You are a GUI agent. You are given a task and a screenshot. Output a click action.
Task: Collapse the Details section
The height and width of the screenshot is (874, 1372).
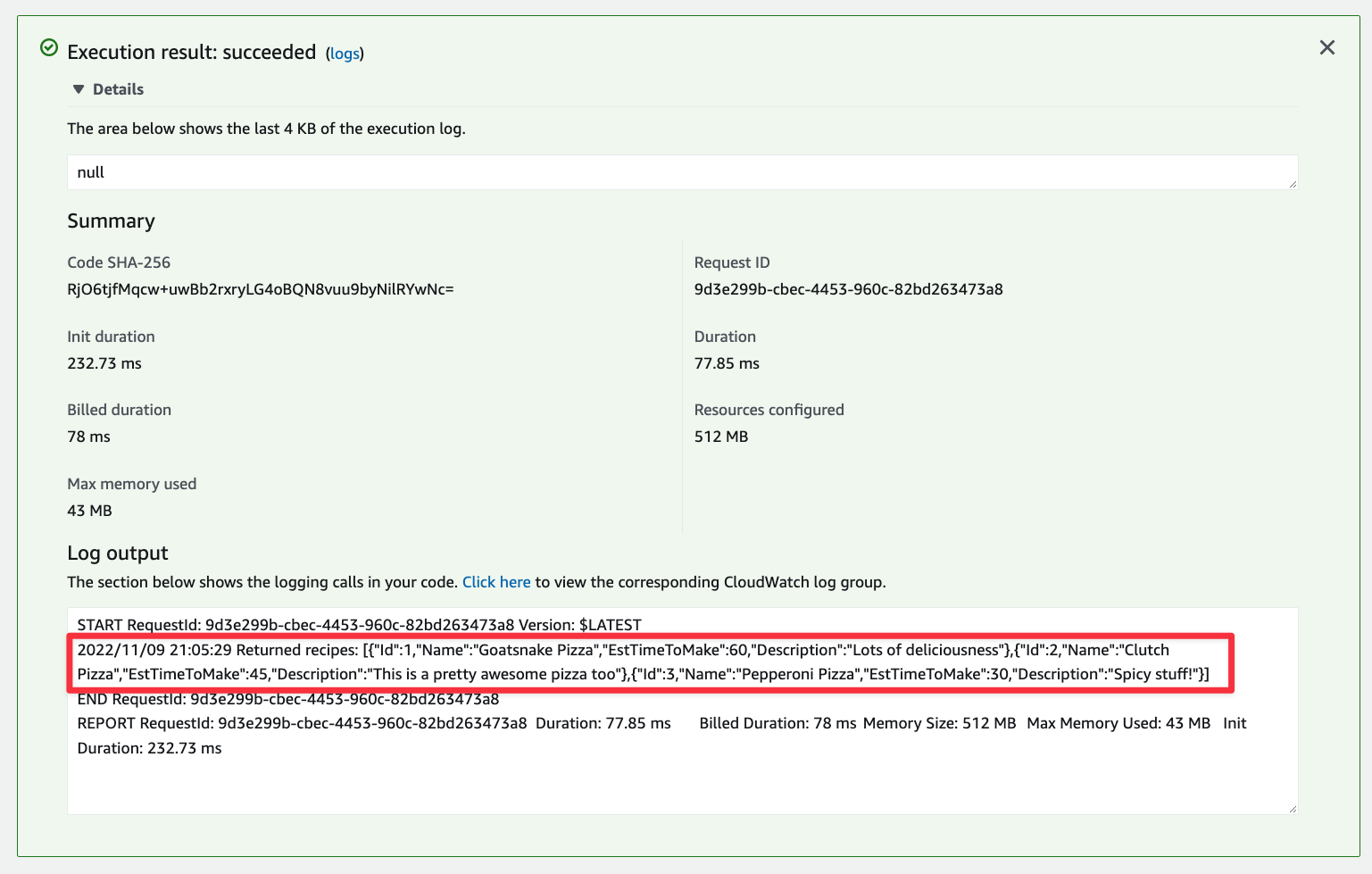click(107, 89)
